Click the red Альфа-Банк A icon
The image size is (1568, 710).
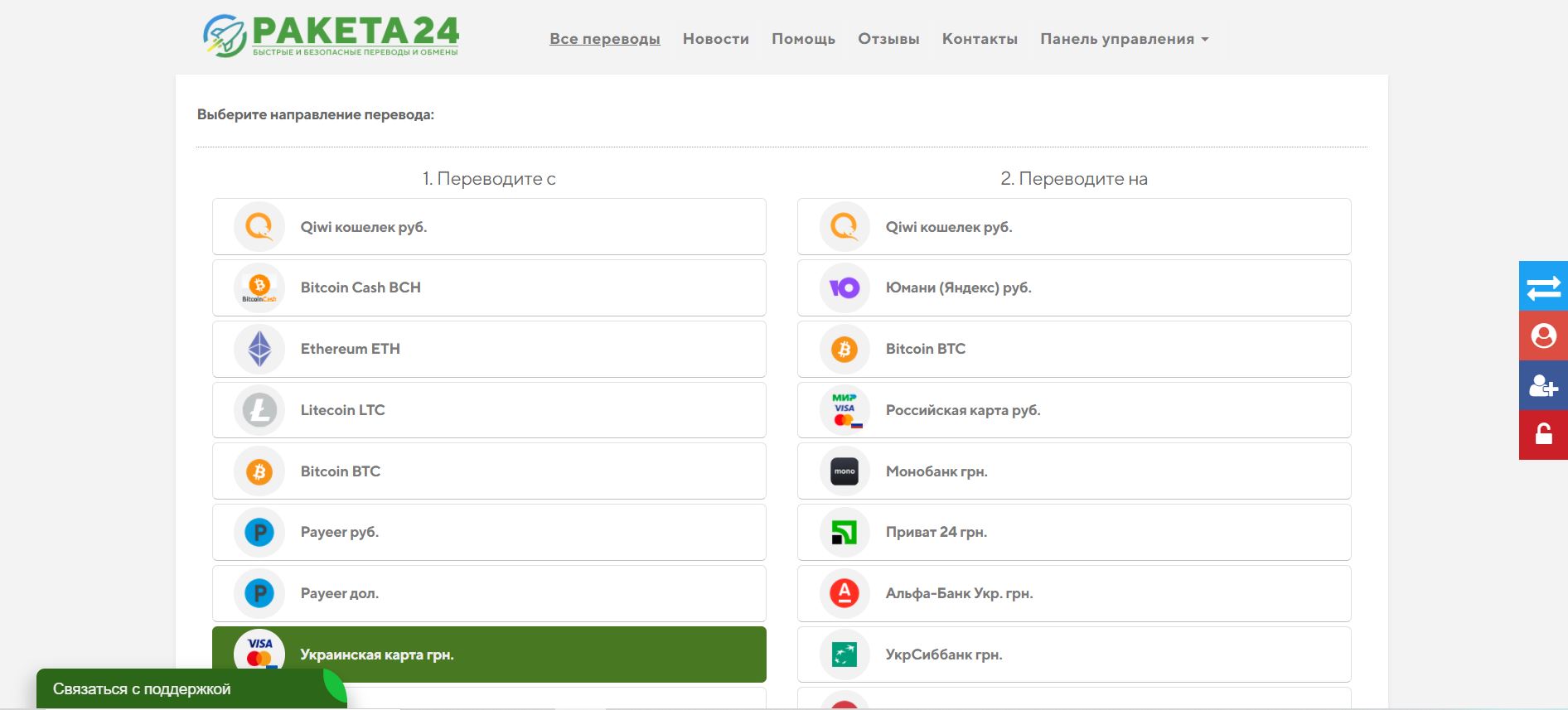844,593
